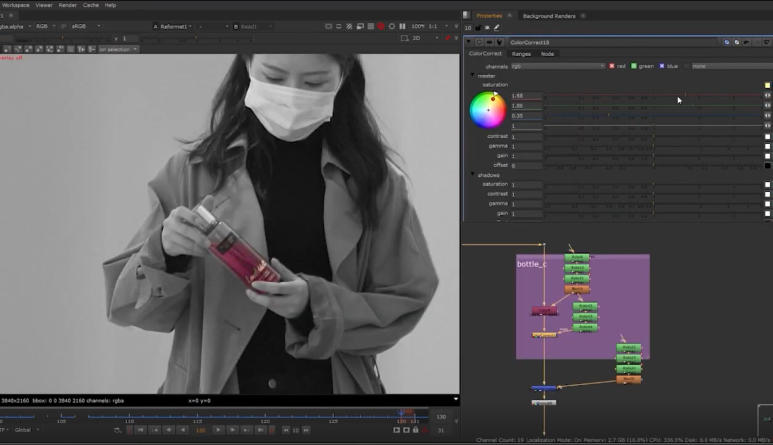Open the sRGB viewer process dropdown
This screenshot has width=773, height=445.
click(x=85, y=26)
